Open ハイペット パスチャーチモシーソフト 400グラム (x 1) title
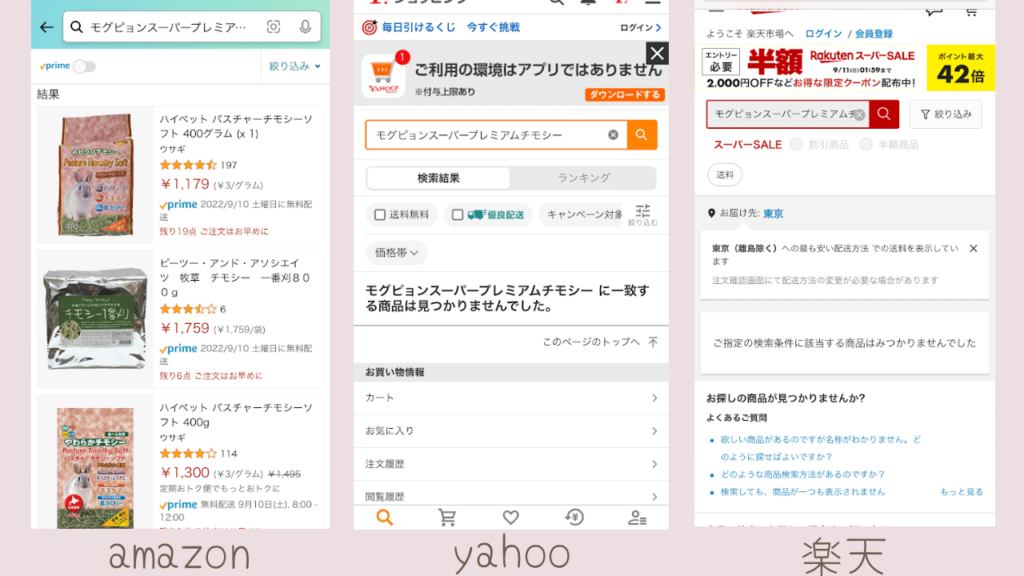 [x=236, y=126]
